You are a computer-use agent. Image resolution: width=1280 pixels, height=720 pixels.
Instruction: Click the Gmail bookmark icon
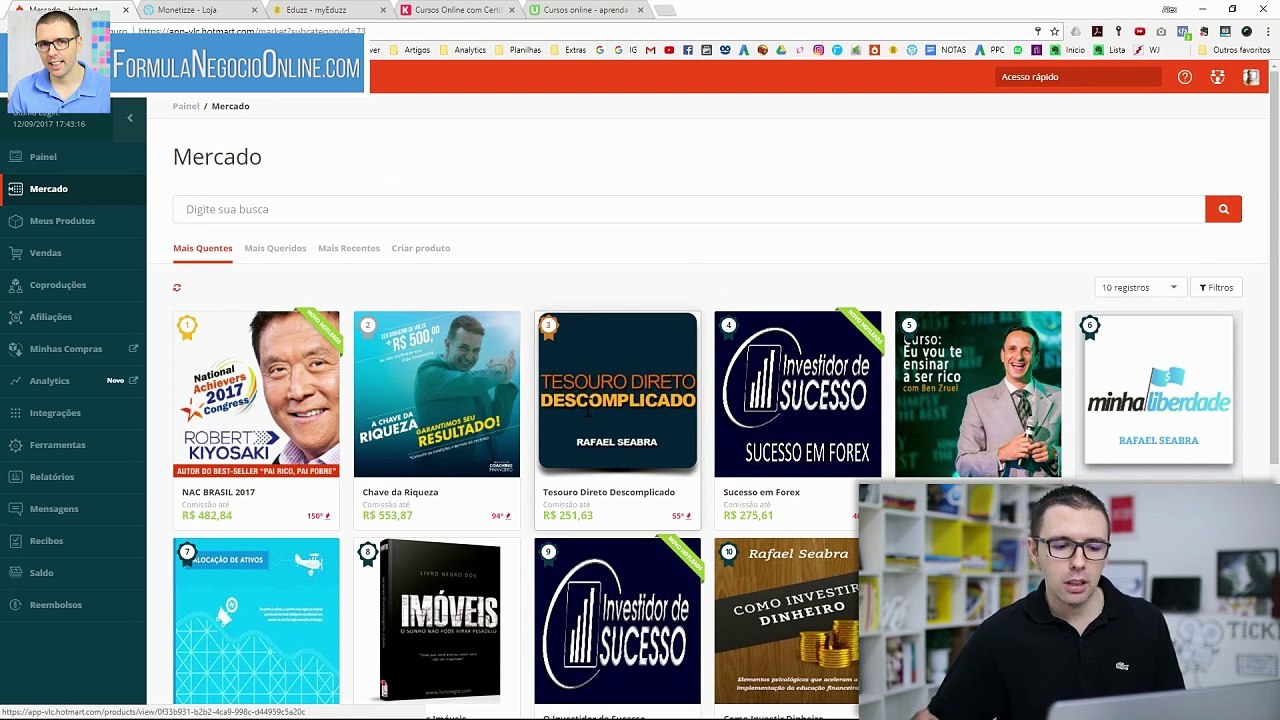click(x=651, y=50)
